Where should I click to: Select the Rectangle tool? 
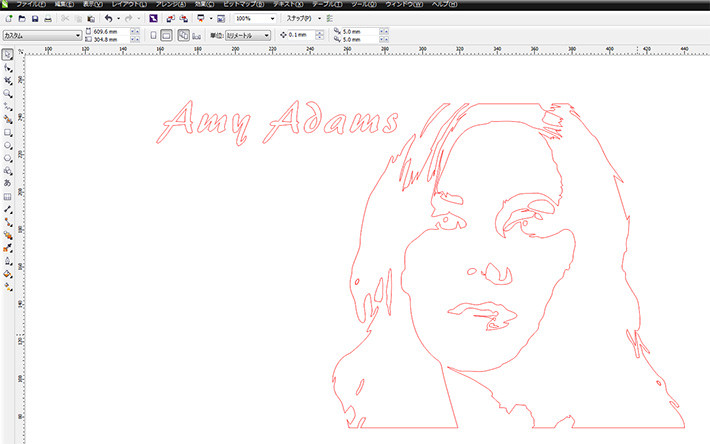[x=8, y=133]
